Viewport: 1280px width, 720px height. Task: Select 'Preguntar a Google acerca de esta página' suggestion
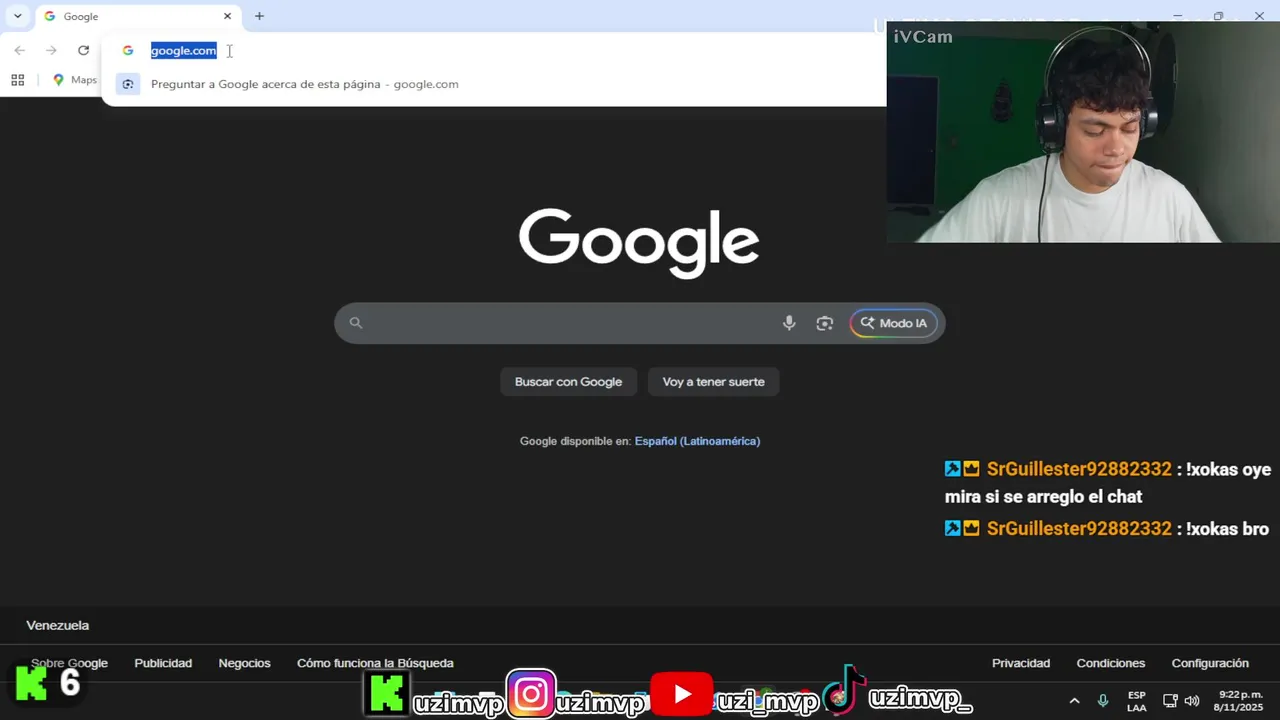(x=494, y=84)
